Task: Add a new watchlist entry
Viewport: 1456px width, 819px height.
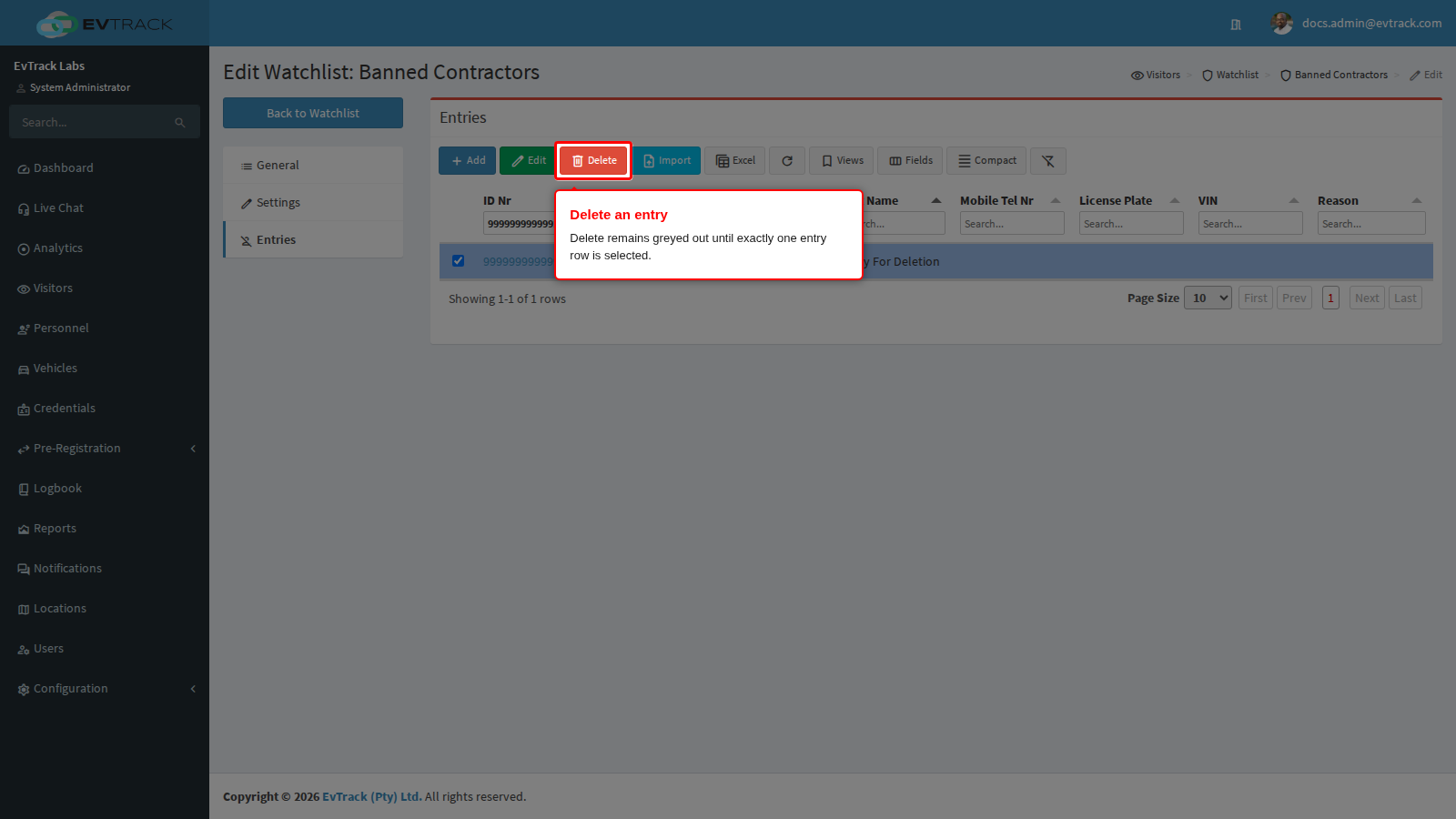Action: click(468, 161)
